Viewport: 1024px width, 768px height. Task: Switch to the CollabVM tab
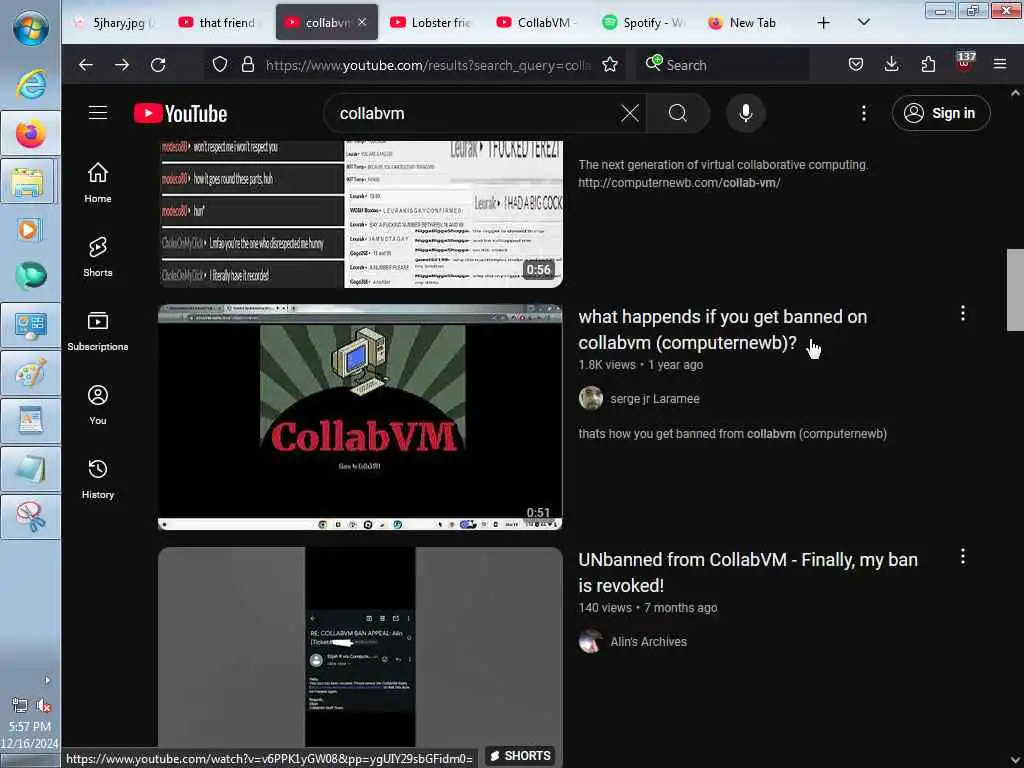tap(536, 23)
